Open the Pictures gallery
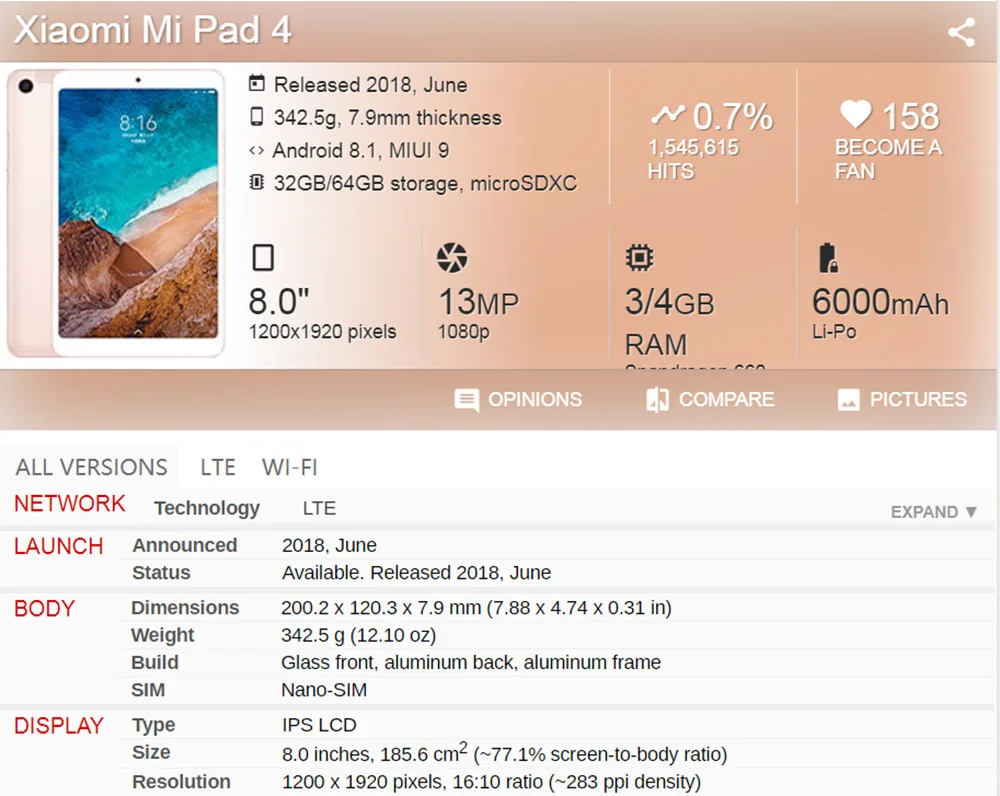The image size is (1000, 796). pyautogui.click(x=902, y=400)
